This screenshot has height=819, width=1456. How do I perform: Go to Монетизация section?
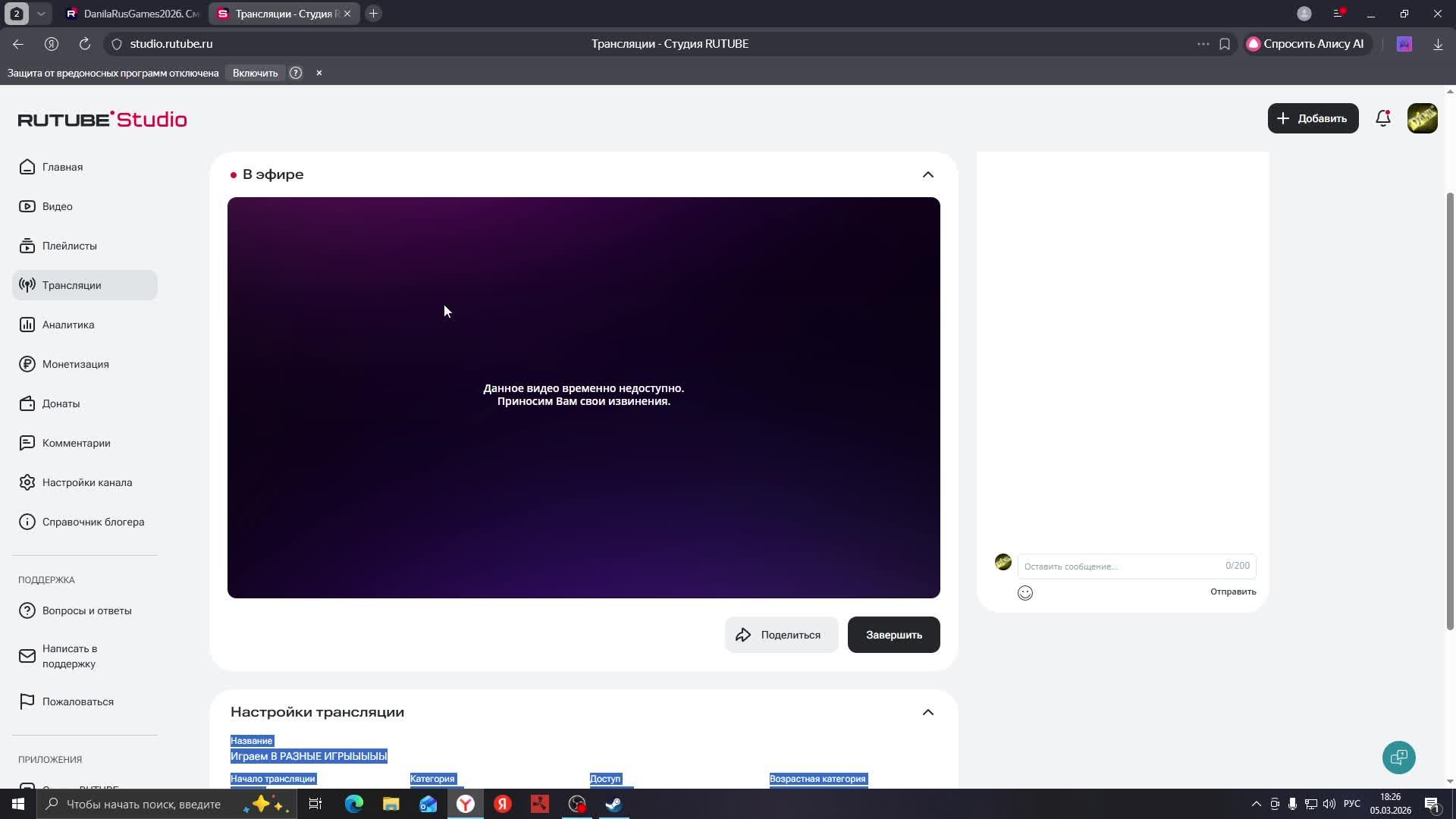pyautogui.click(x=75, y=364)
